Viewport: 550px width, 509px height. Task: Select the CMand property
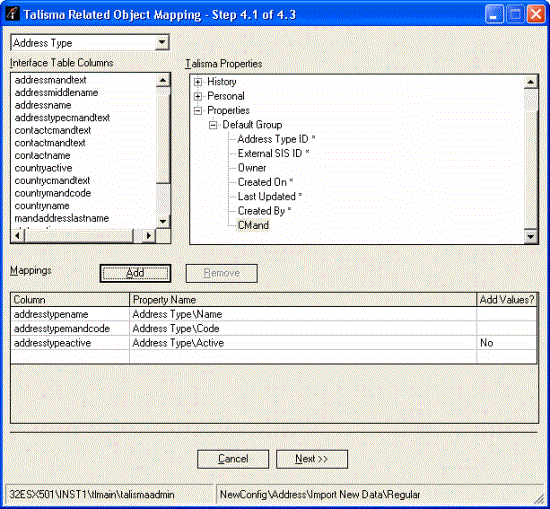[253, 225]
